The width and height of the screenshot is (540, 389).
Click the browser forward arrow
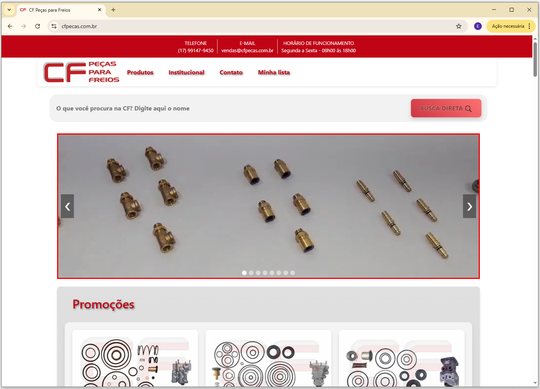tap(23, 26)
